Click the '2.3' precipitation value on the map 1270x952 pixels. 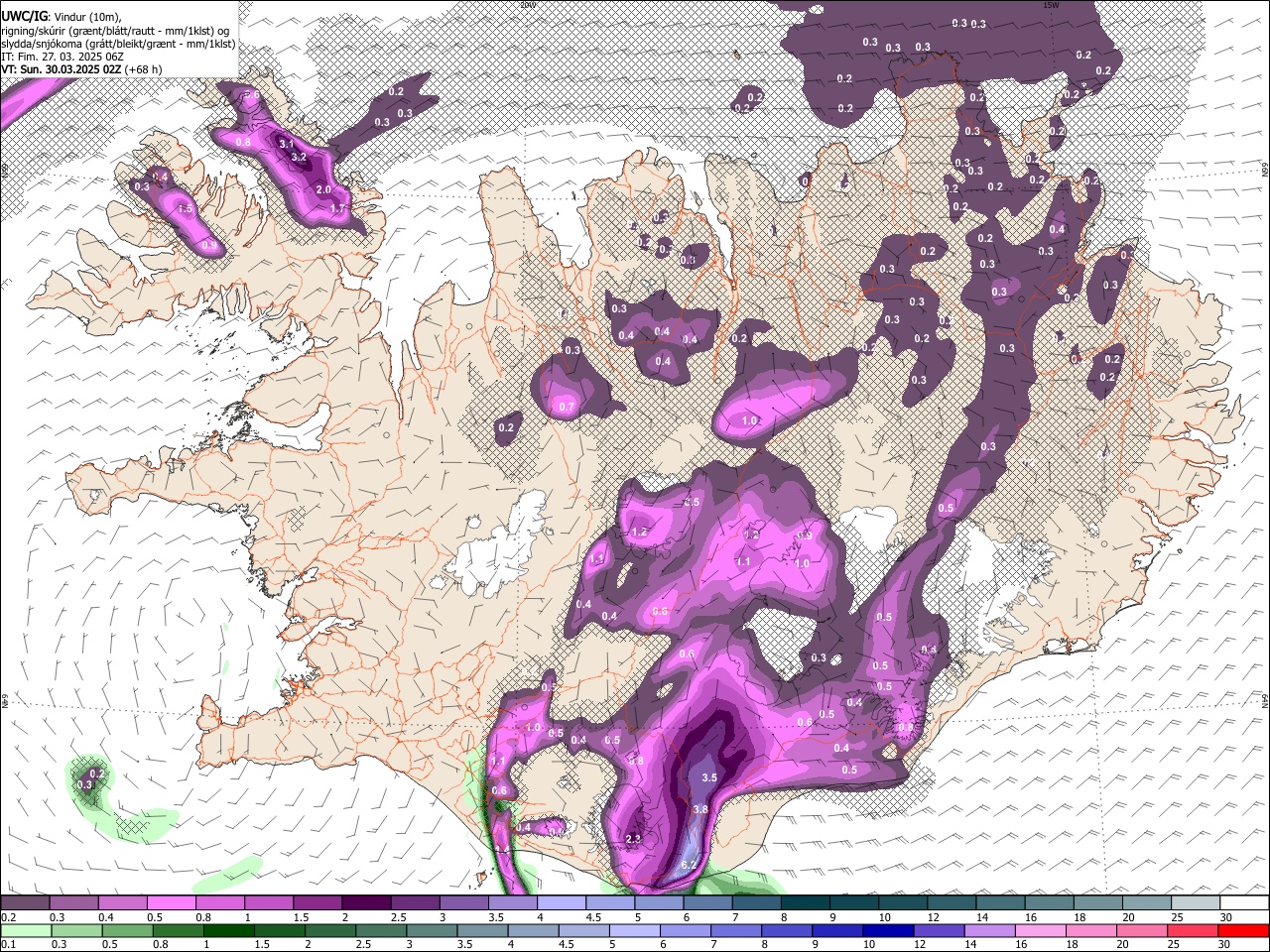click(635, 839)
